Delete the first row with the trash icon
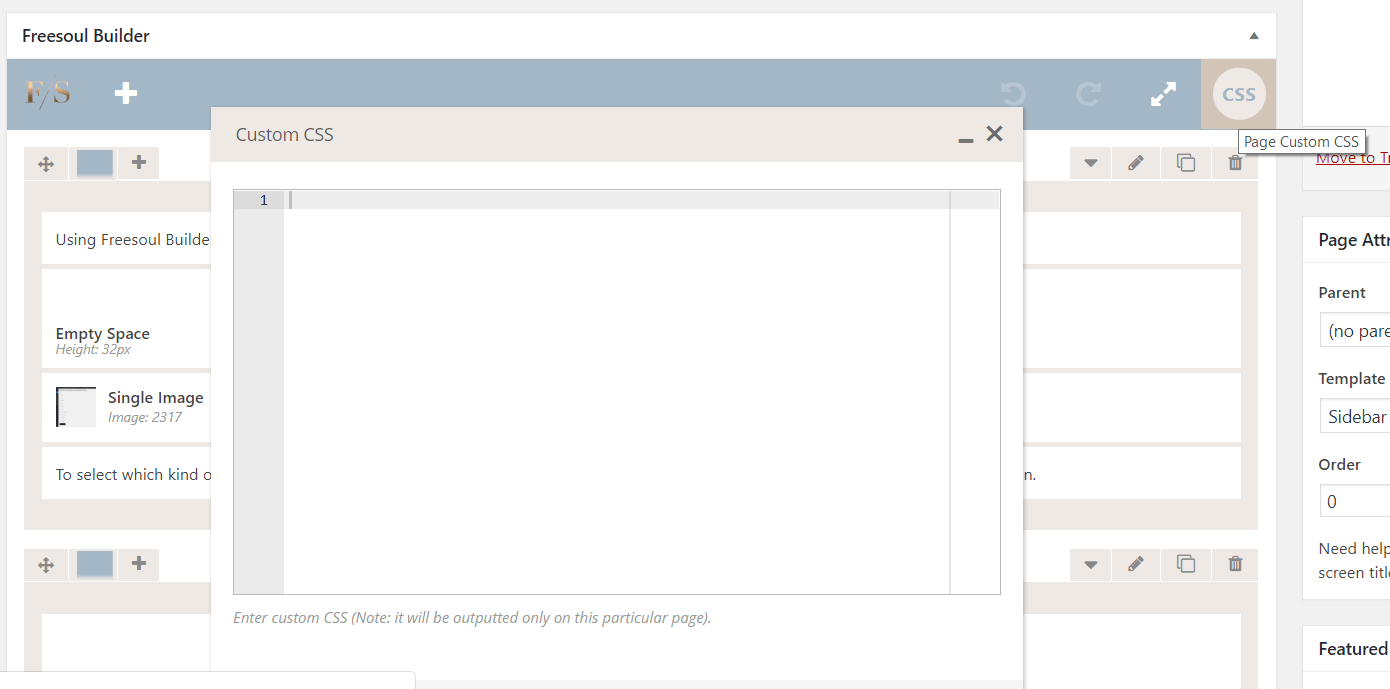Image resolution: width=1390 pixels, height=689 pixels. click(x=1235, y=163)
